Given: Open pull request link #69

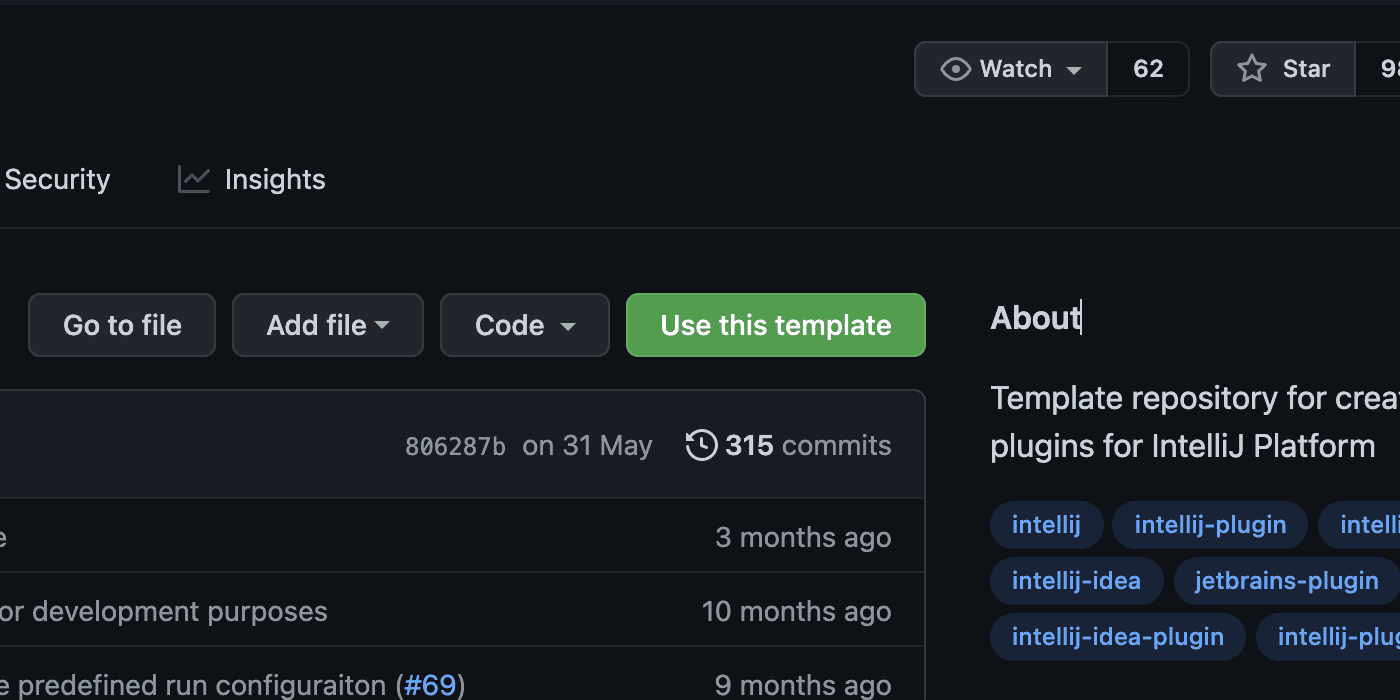Looking at the screenshot, I should pos(430,684).
